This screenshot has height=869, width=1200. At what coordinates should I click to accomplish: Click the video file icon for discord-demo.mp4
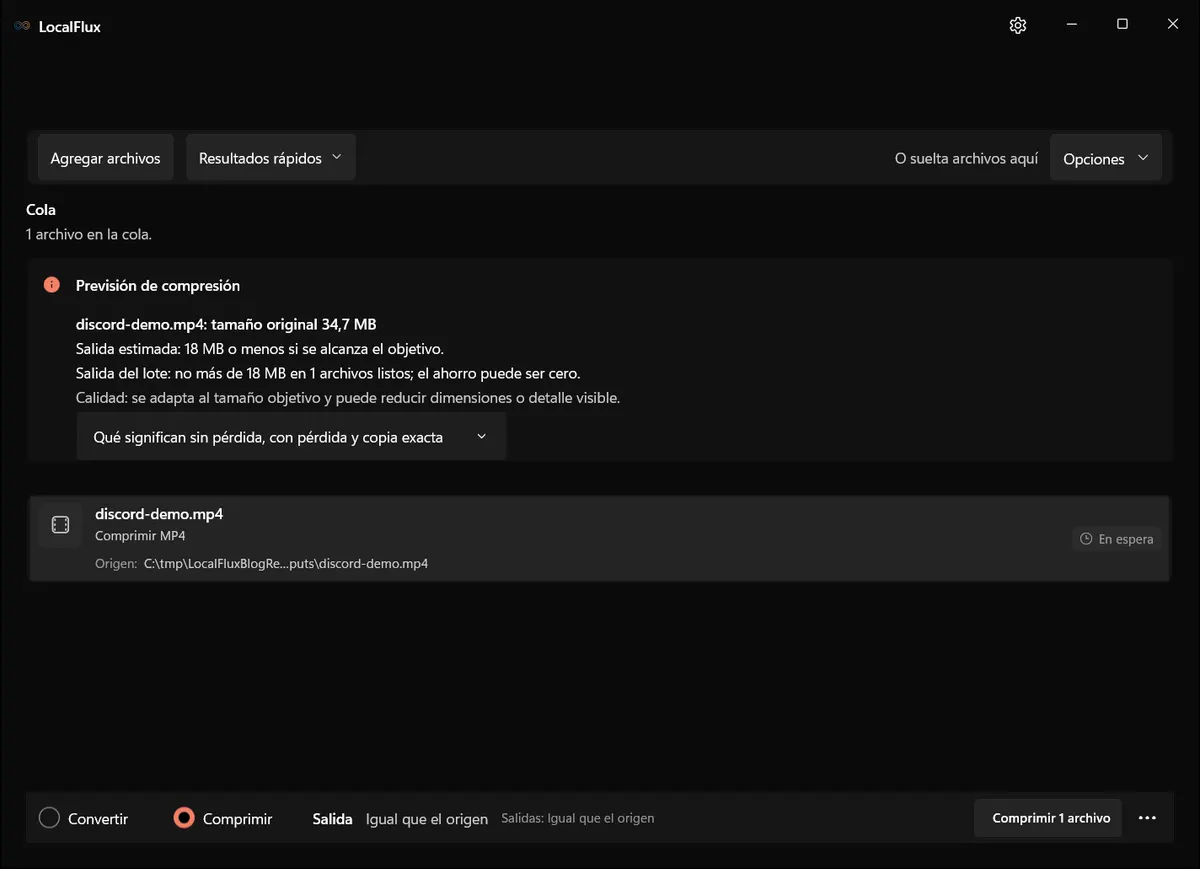point(60,525)
